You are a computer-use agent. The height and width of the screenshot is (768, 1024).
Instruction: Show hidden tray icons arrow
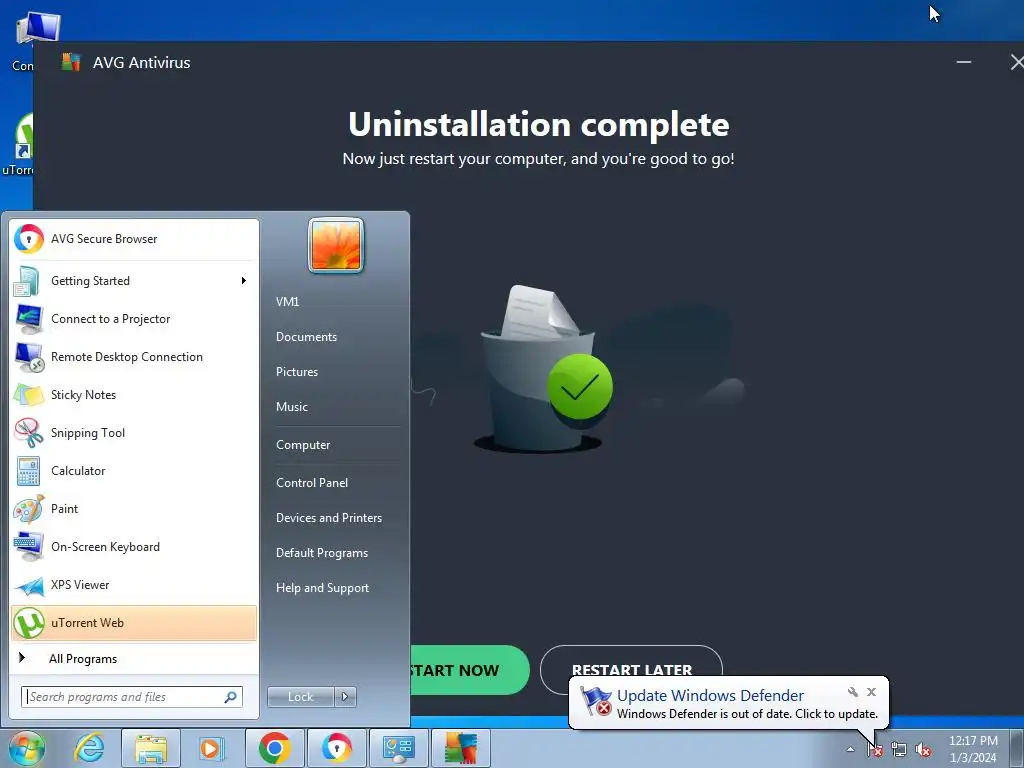[850, 750]
